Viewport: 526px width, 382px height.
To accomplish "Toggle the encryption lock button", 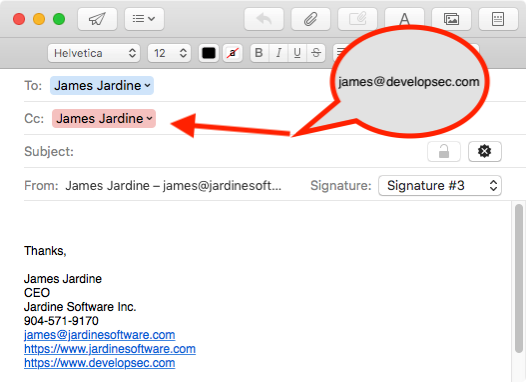I will [x=444, y=152].
